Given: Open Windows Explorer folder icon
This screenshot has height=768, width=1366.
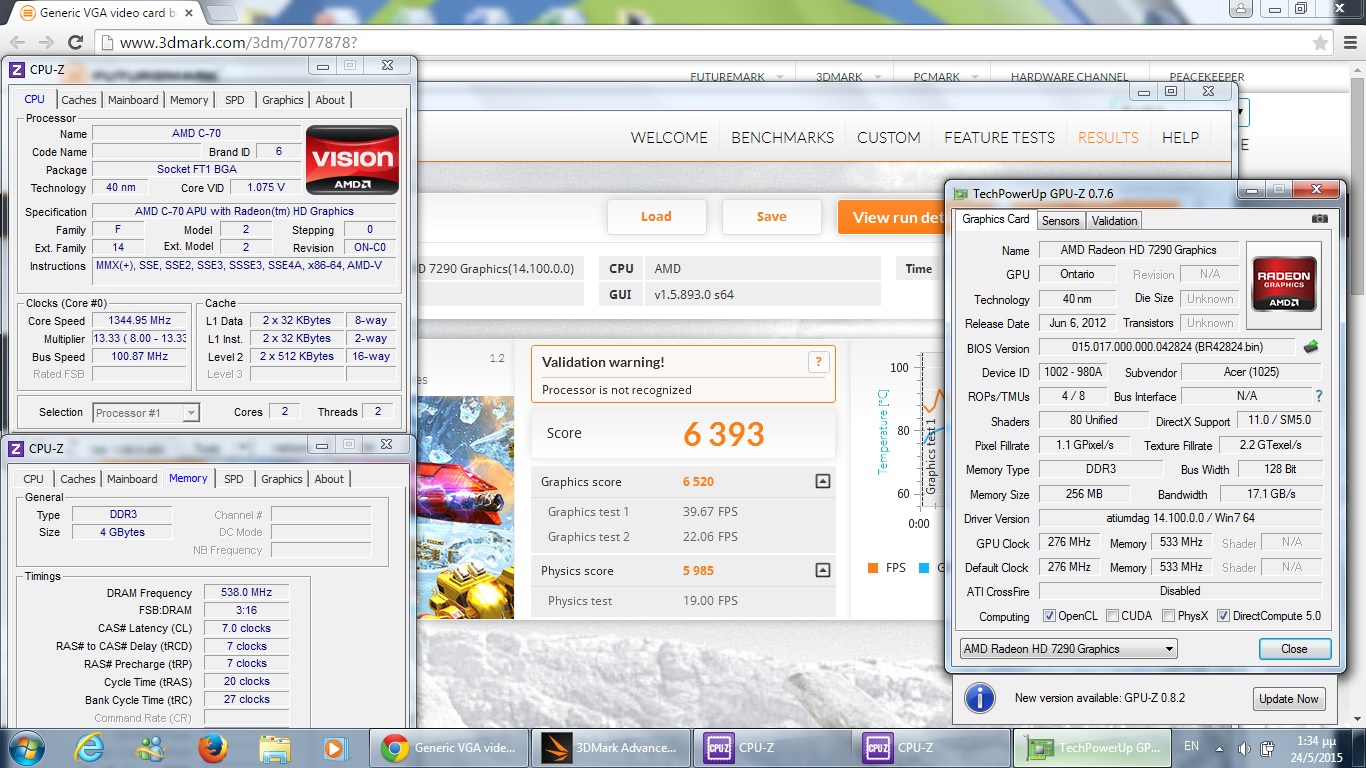Looking at the screenshot, I should [273, 748].
